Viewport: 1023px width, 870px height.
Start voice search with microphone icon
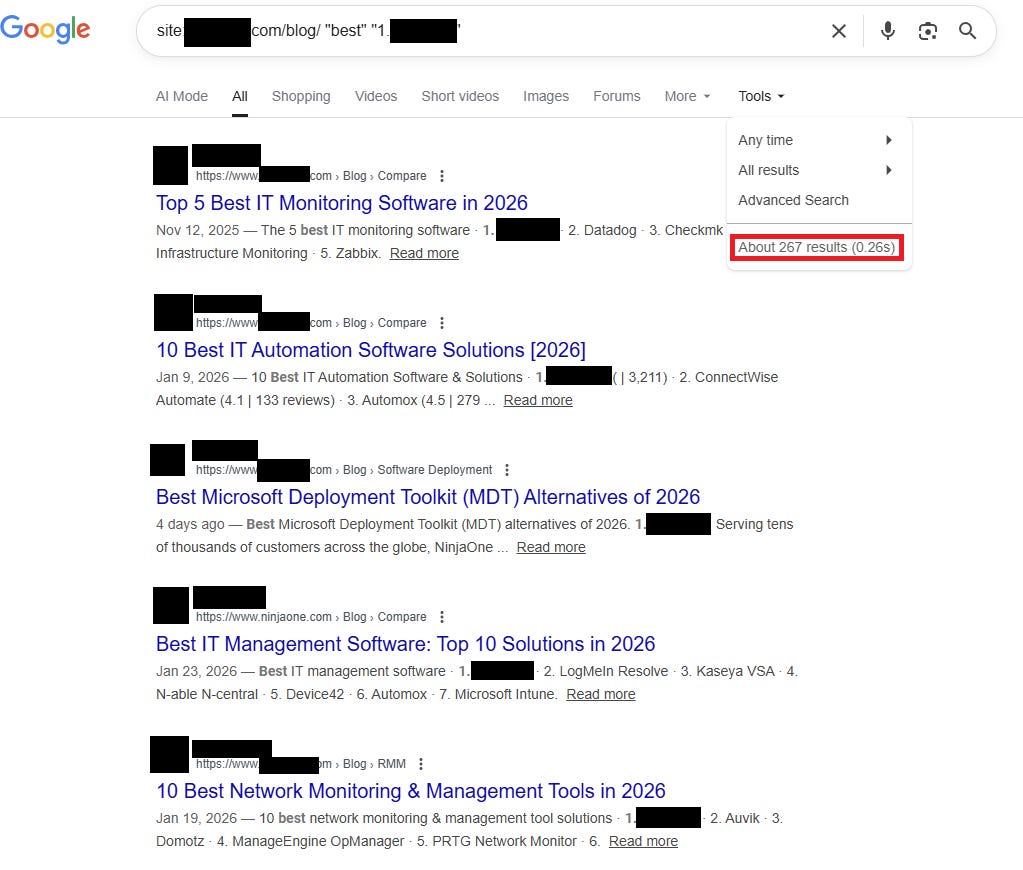pos(887,31)
